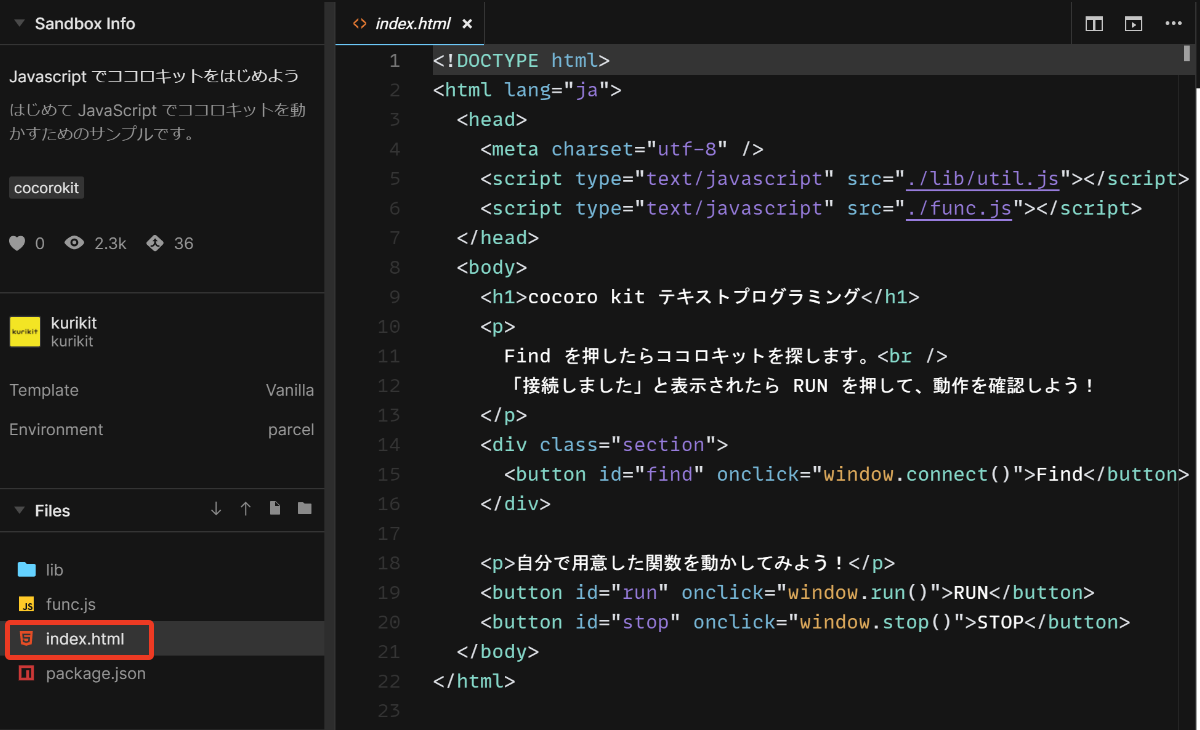Click the ellipsis options icon top right
The image size is (1200, 730).
pos(1173,23)
